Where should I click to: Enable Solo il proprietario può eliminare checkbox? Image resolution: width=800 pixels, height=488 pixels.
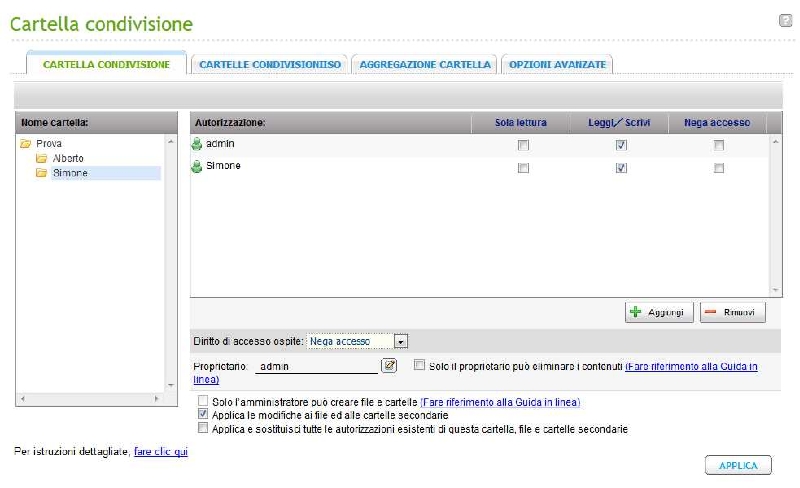tap(419, 366)
